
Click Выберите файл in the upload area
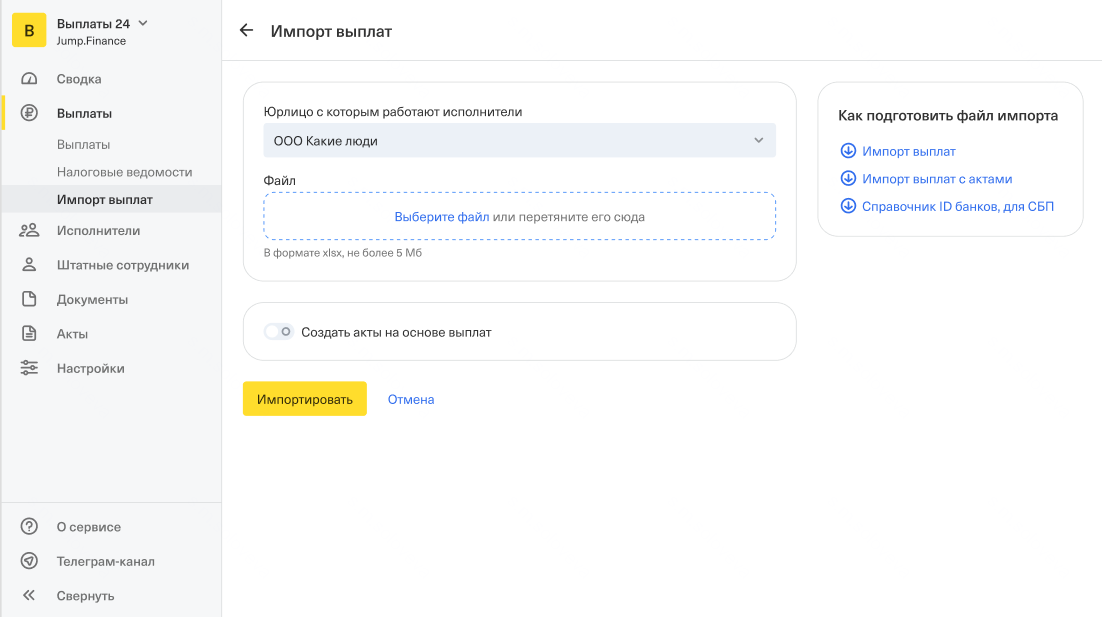coord(441,217)
